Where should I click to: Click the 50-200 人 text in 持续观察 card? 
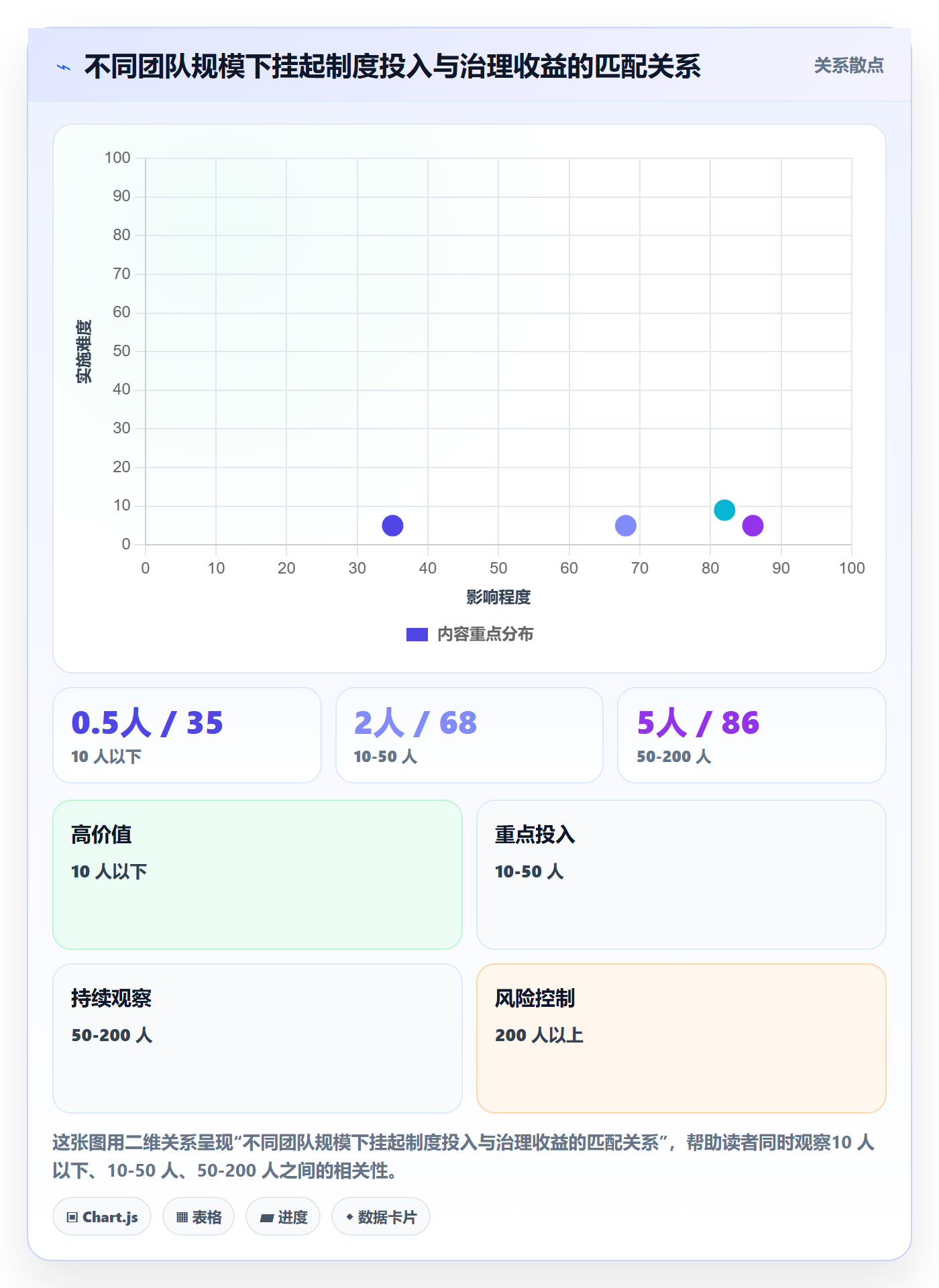coord(112,1035)
